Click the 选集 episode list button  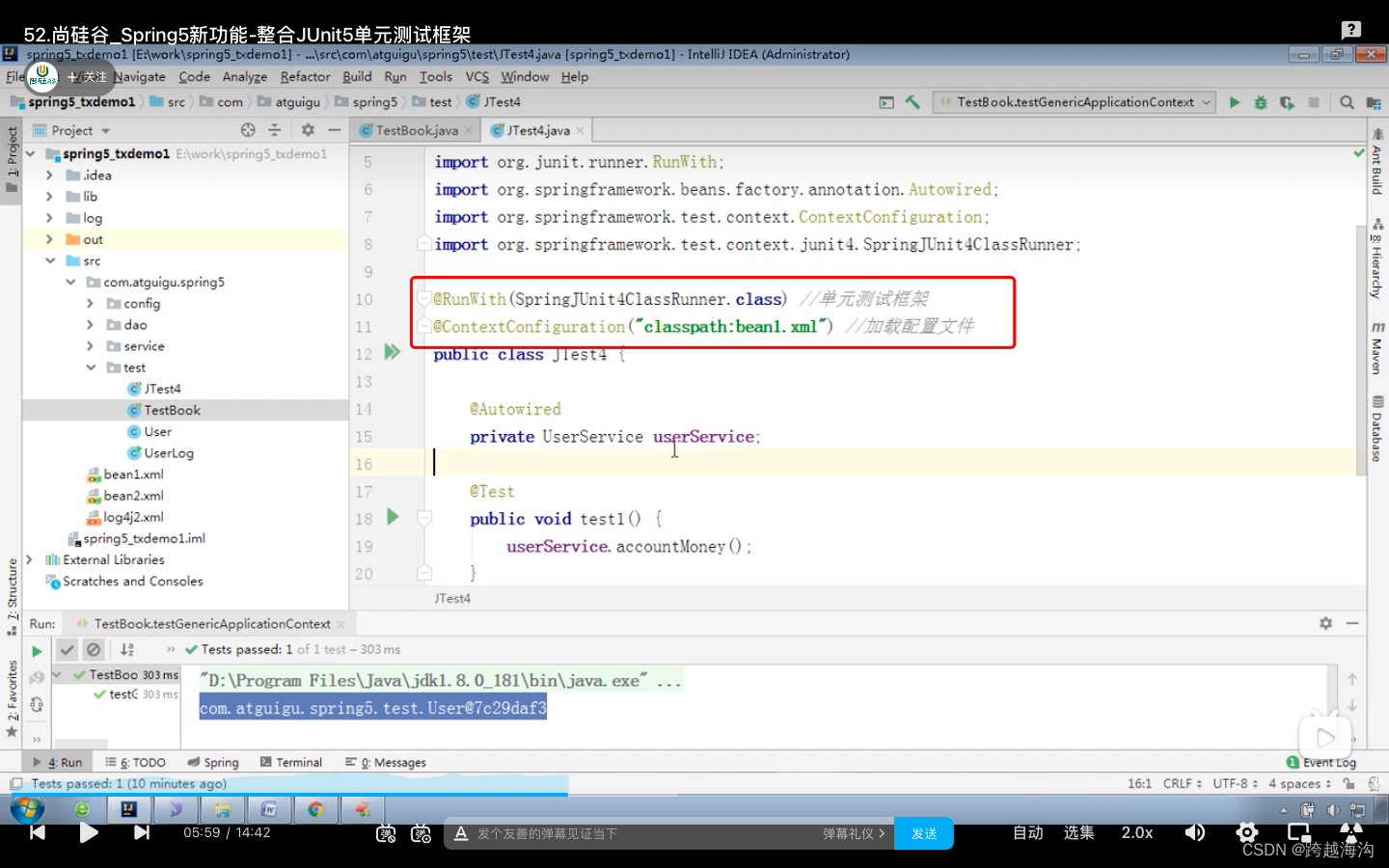tap(1078, 832)
